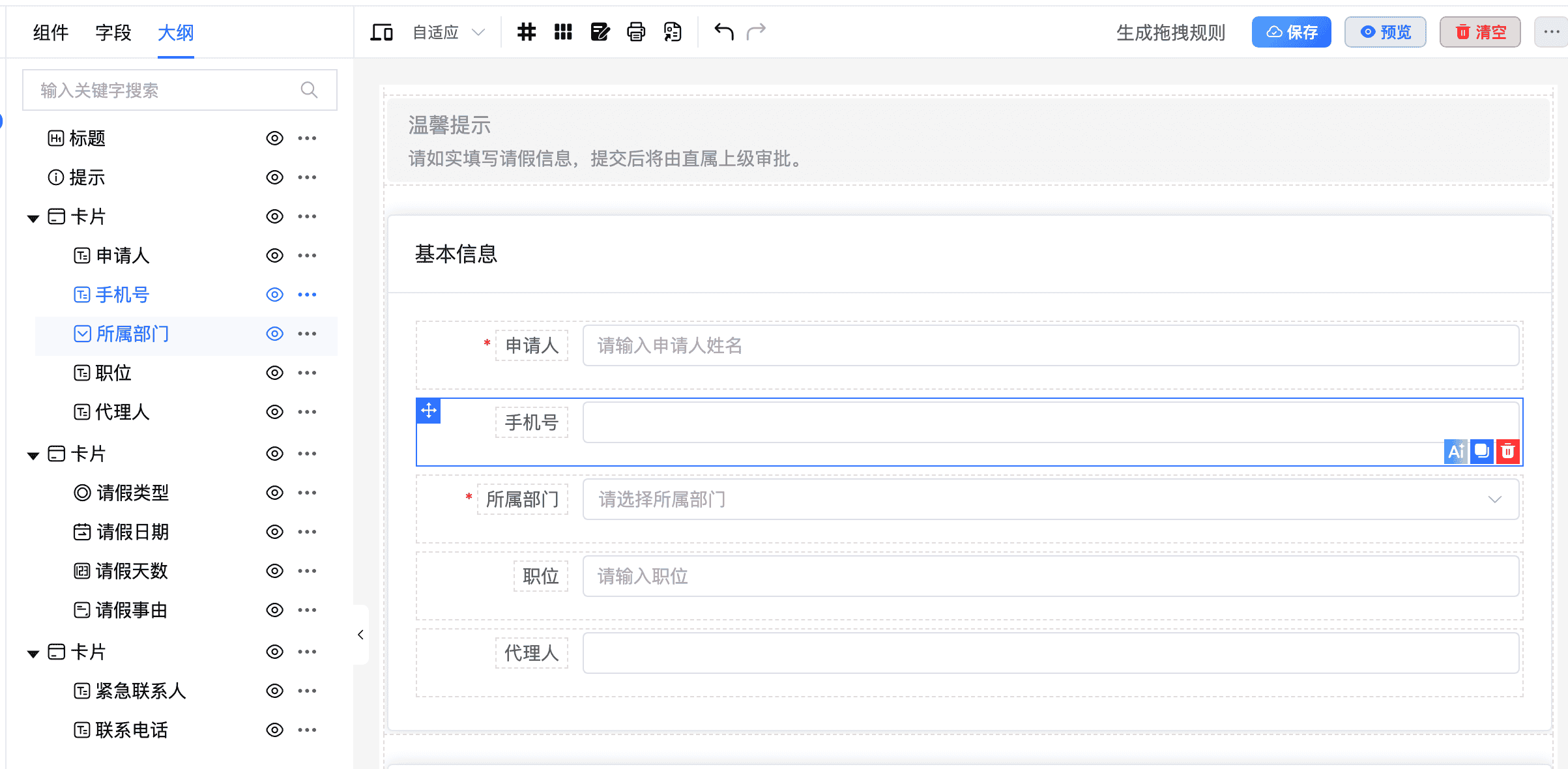Toggle visibility of 申请人 item
The image size is (1568, 769).
[275, 255]
